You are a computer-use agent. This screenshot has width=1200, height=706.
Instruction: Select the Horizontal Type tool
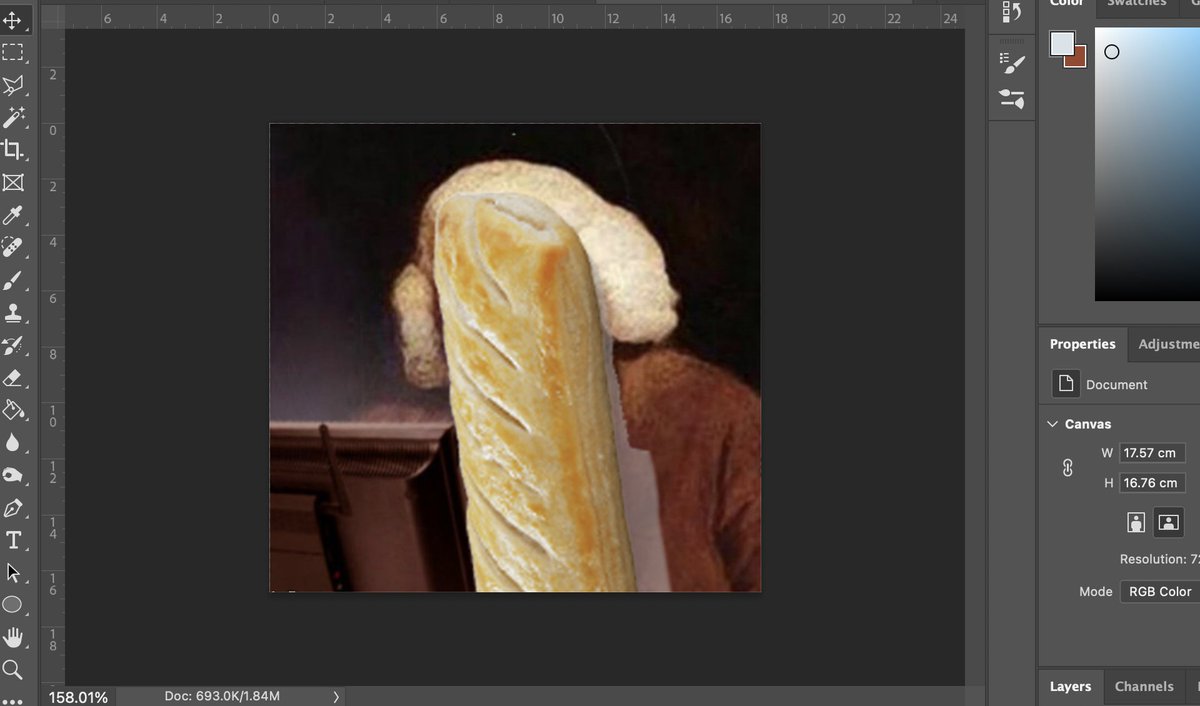coord(13,540)
